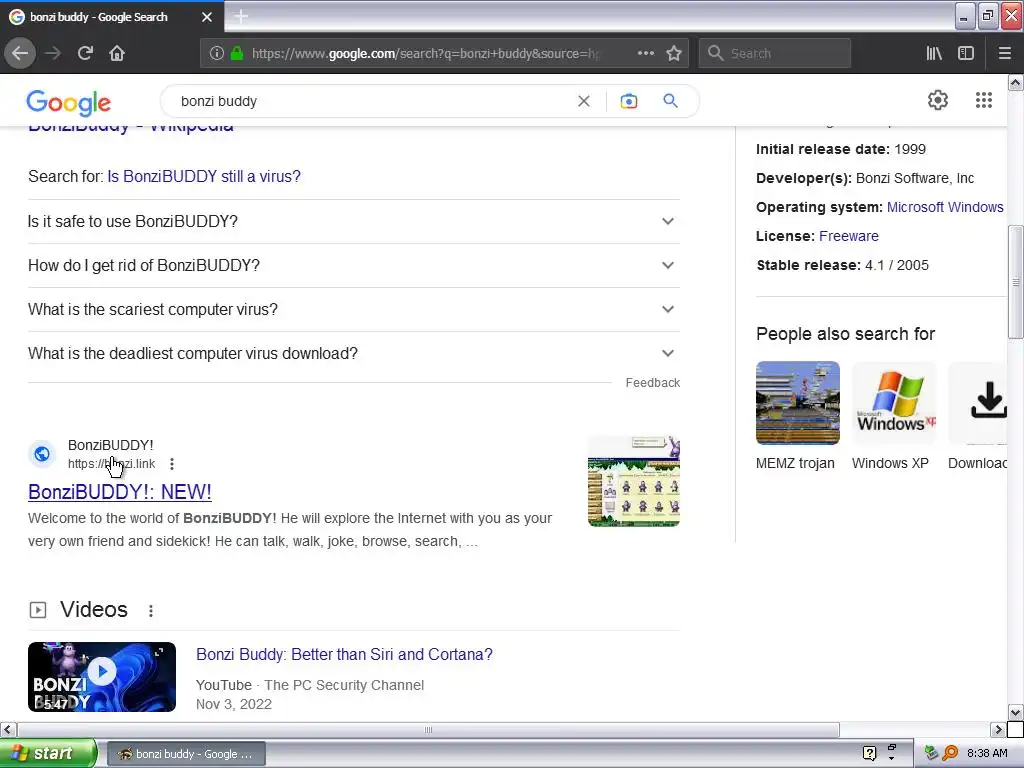Screen dimensions: 1024x768
Task: Click the BonziBUDDY website result thumbnail
Action: point(633,481)
